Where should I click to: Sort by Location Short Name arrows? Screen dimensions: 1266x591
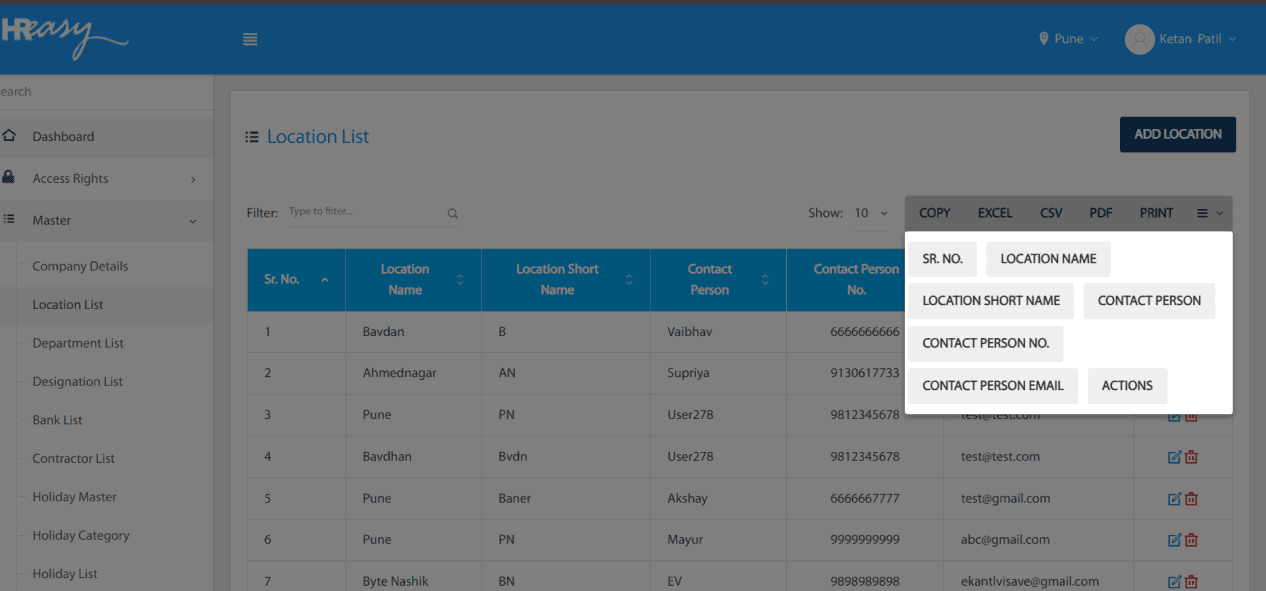tap(629, 280)
